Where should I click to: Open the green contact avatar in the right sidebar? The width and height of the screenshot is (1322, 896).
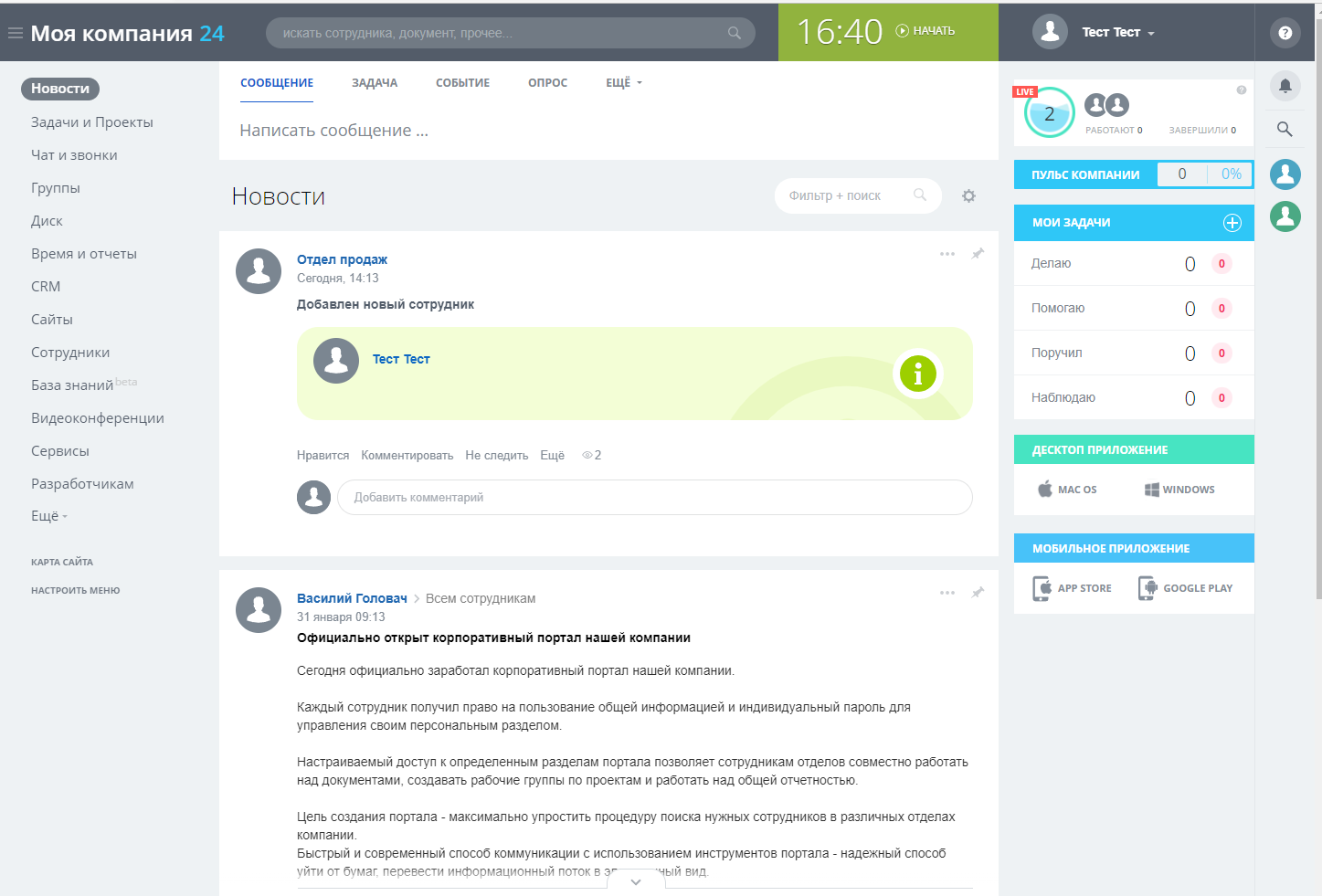tap(1285, 216)
